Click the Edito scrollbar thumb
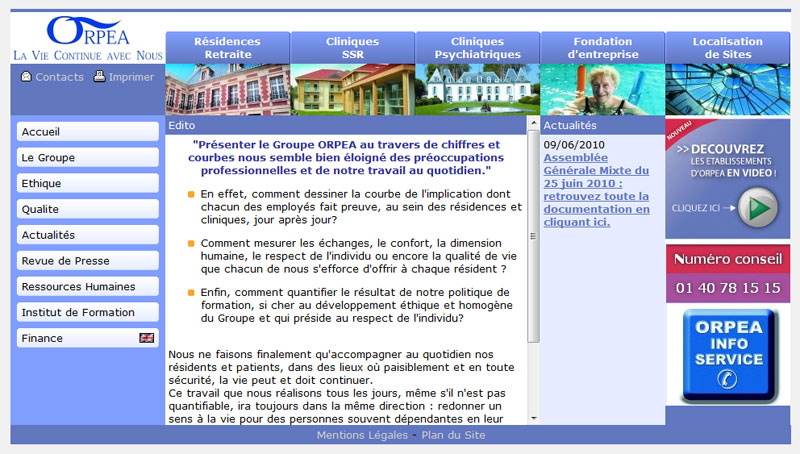Screen dimensions: 800x454 tap(534, 236)
